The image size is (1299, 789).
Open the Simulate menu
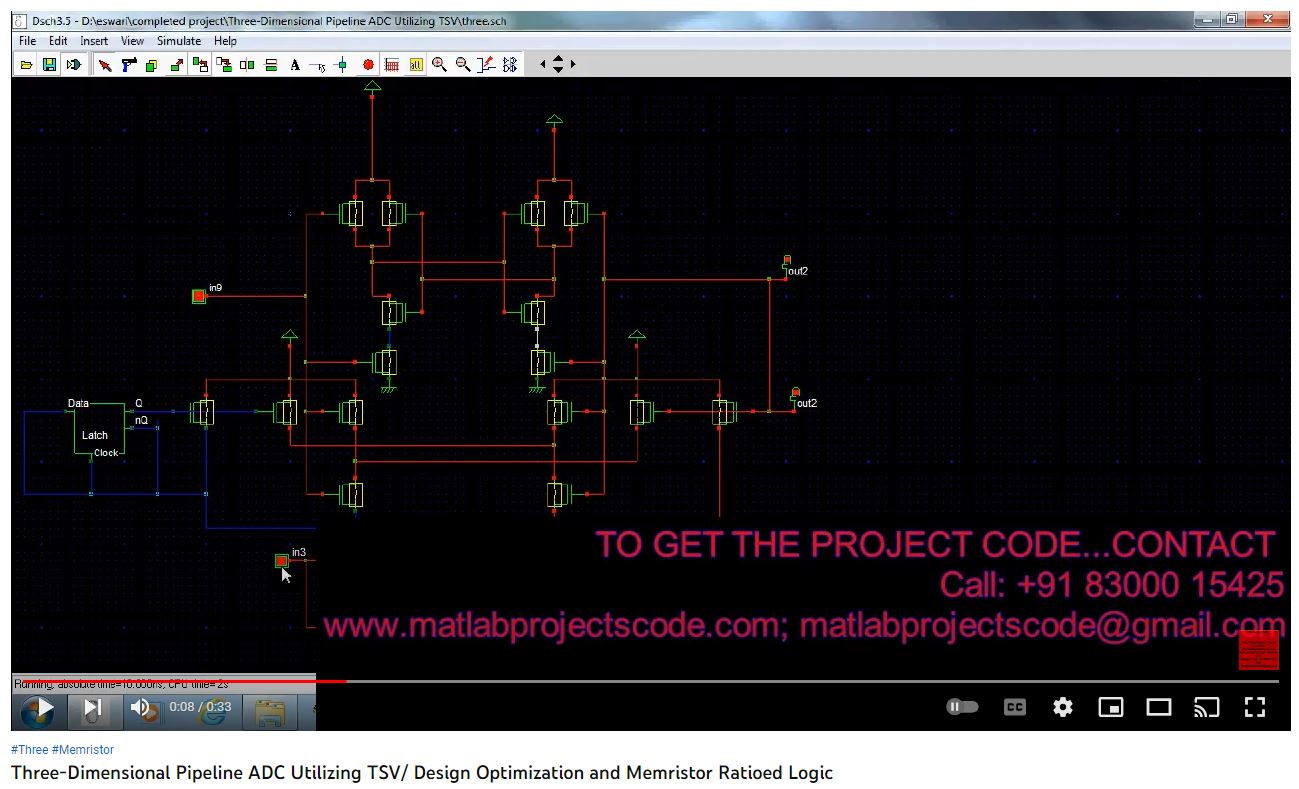(x=178, y=41)
